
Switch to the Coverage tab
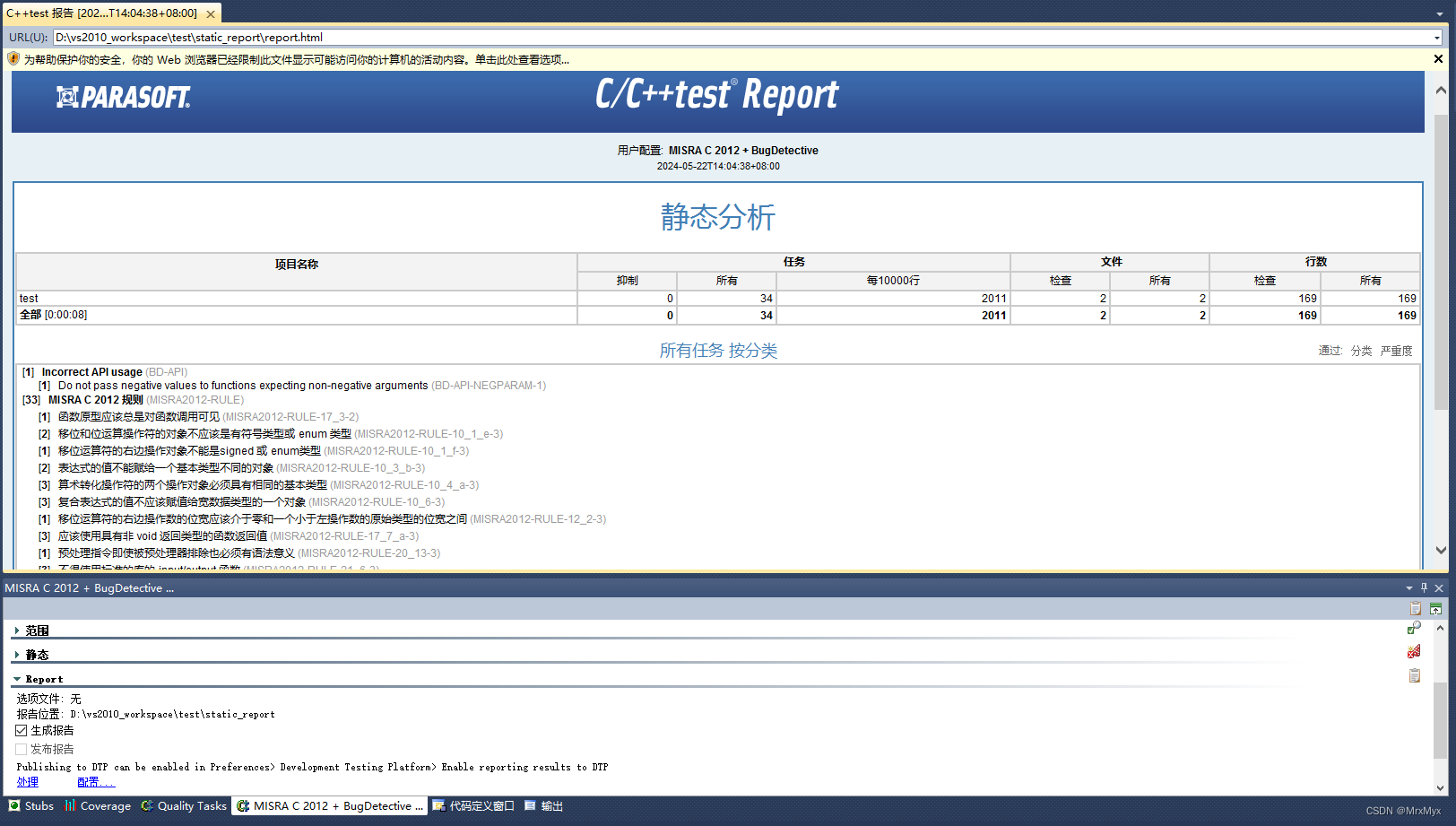click(98, 806)
